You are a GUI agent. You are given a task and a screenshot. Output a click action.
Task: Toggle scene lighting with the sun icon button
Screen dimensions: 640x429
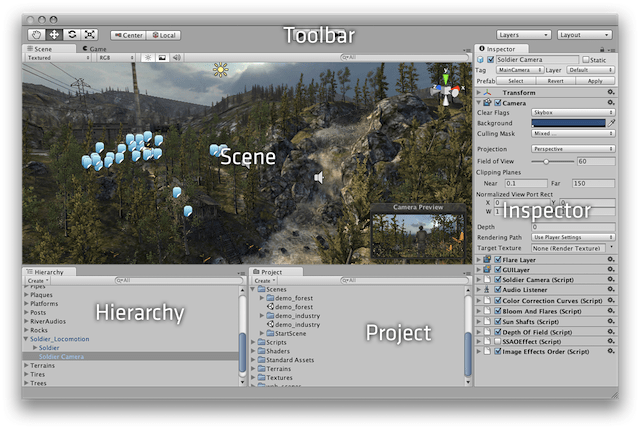click(146, 58)
